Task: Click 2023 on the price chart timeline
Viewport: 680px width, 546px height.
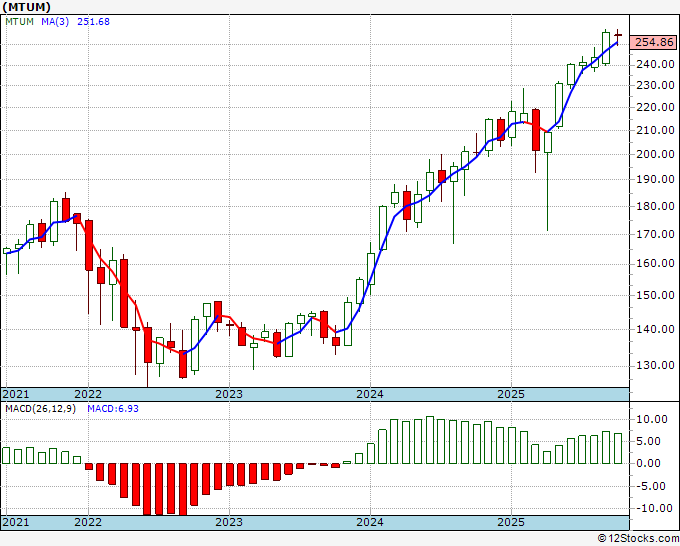Action: coord(229,394)
